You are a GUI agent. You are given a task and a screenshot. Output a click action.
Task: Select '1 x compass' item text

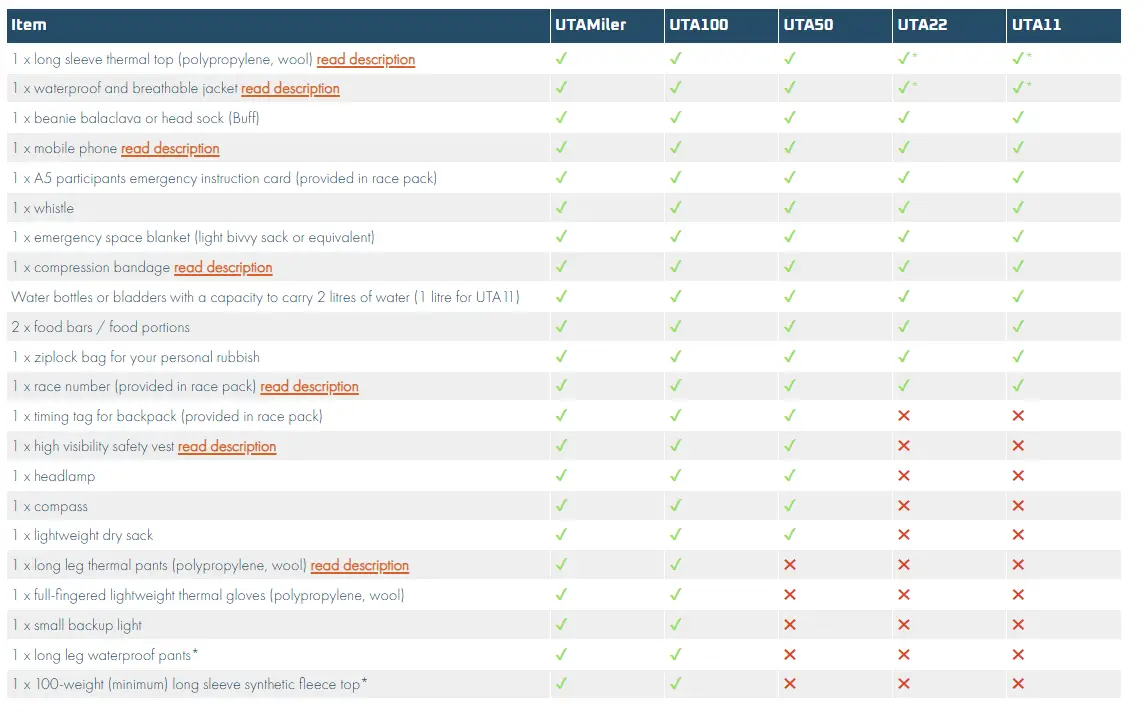(x=50, y=506)
